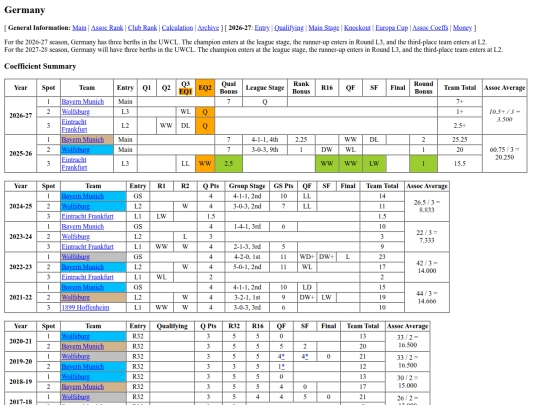Click Wolfsburg link in 2018-19 rows
Viewport: 540px width, 405px height.
(75, 376)
